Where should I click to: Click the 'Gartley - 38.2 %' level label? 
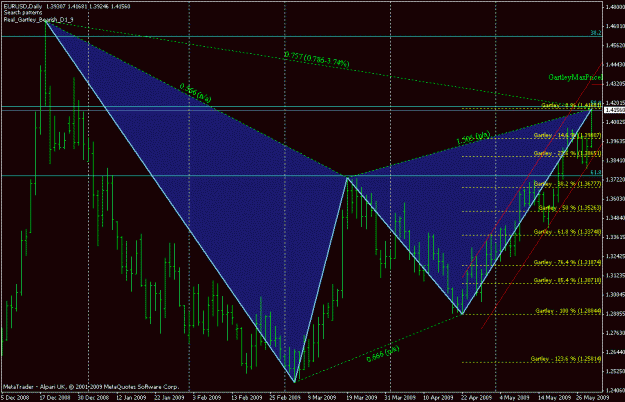coord(567,184)
